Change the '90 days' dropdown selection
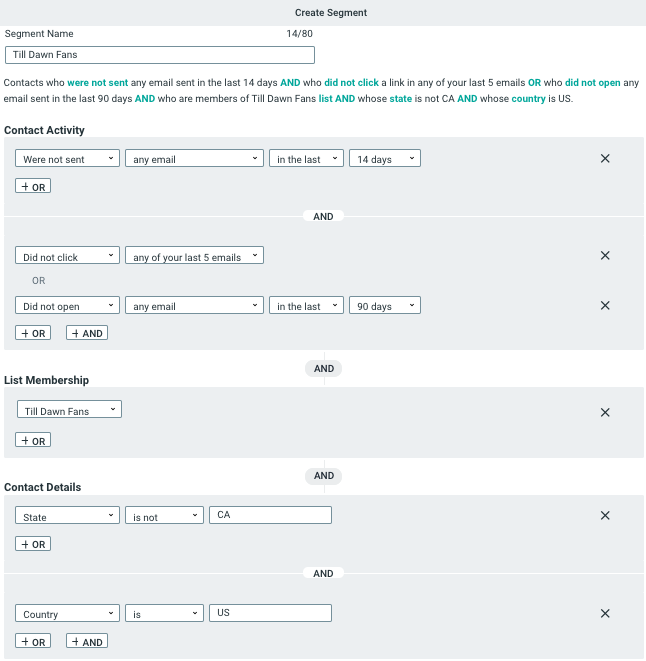The width and height of the screenshot is (646, 661). click(x=385, y=306)
